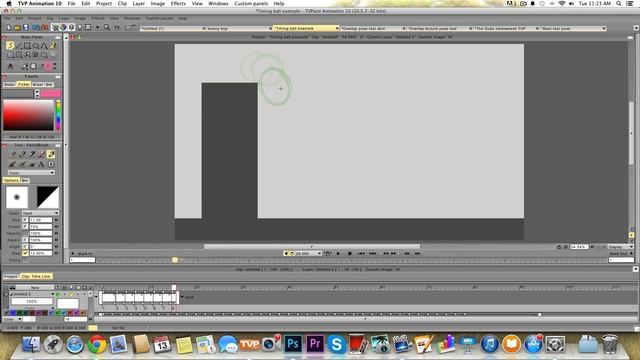Click the new project icon in toolbar

[9, 27]
